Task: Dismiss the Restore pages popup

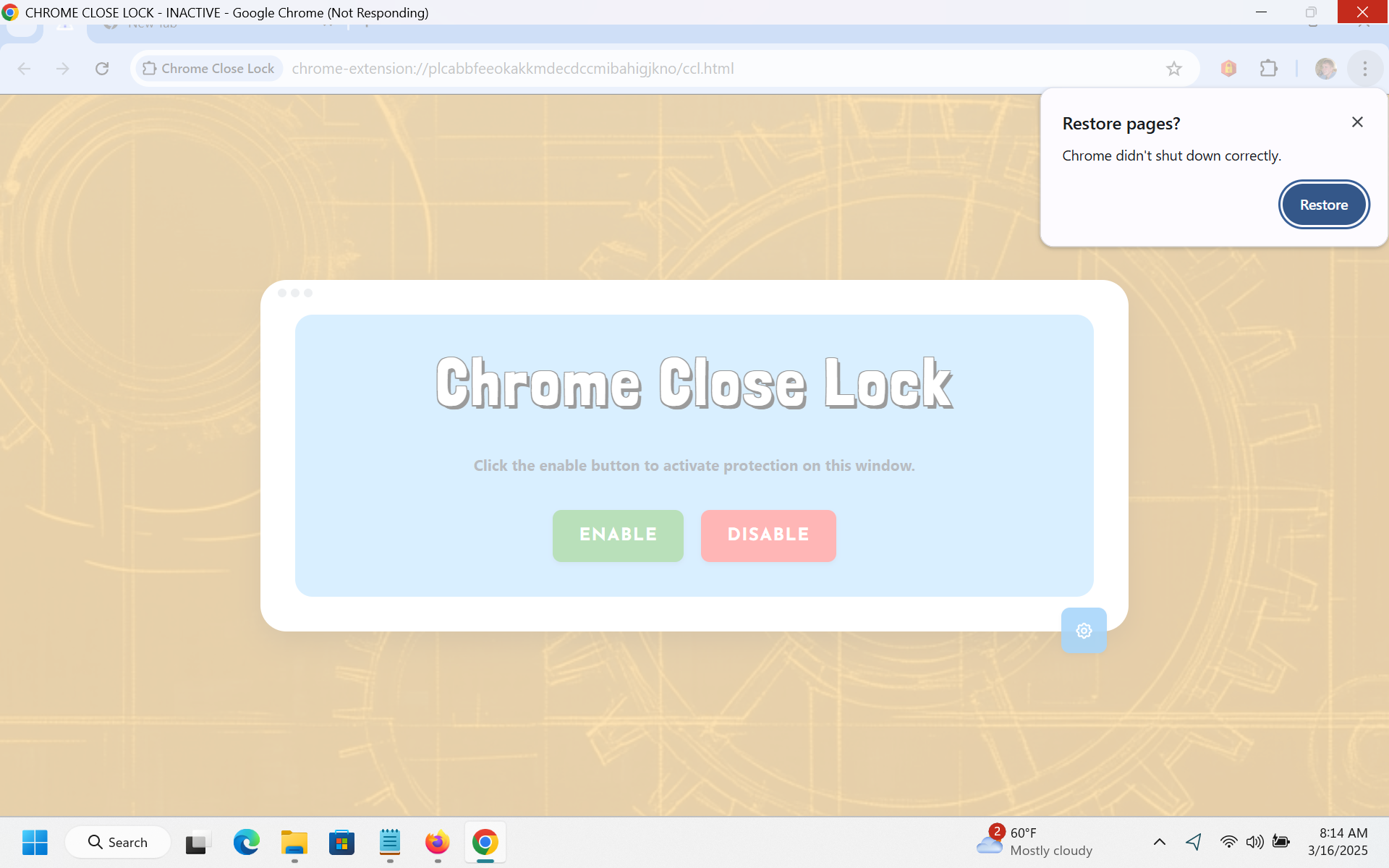Action: click(1357, 122)
